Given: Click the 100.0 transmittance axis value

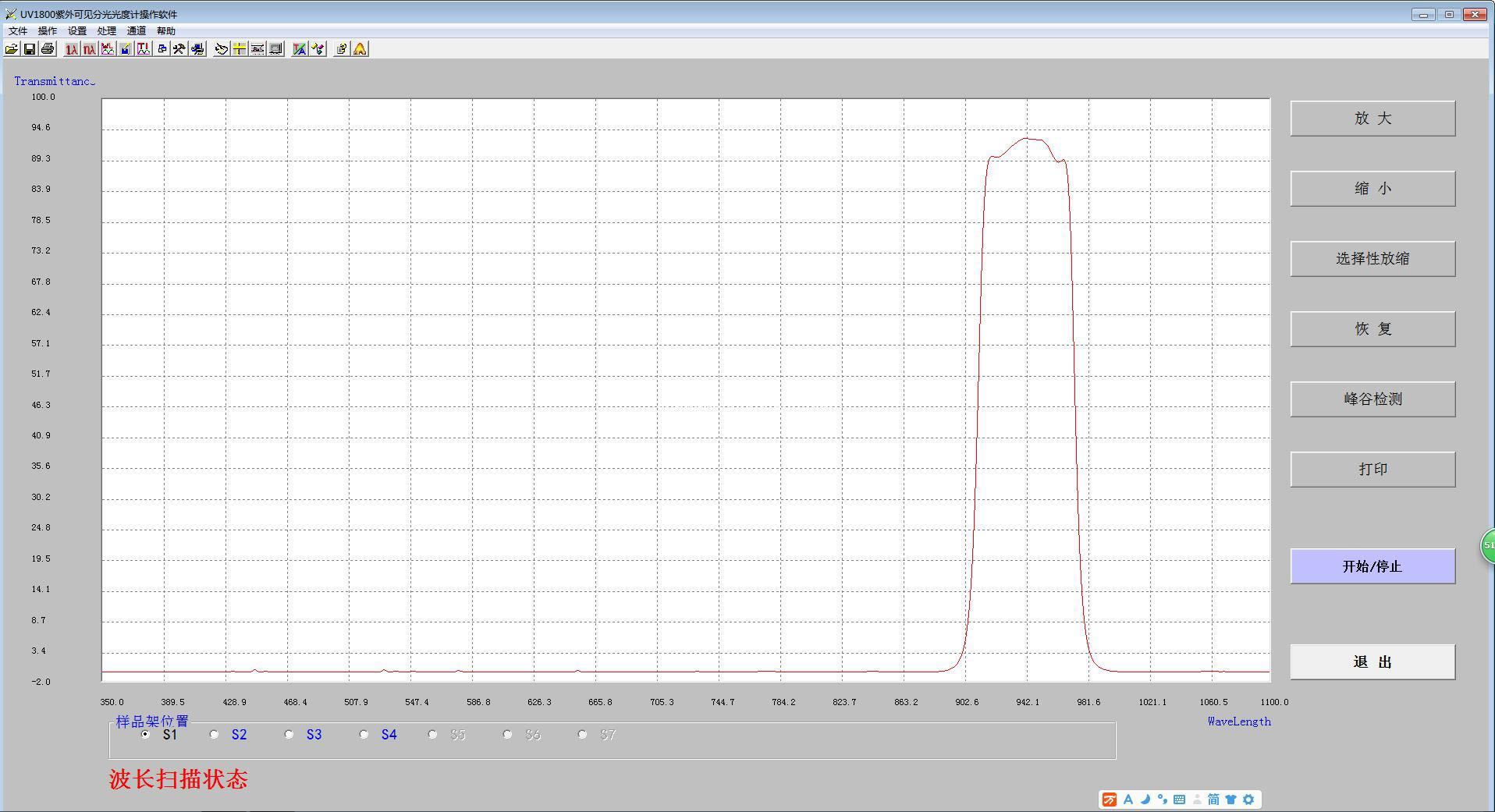Looking at the screenshot, I should coord(43,97).
